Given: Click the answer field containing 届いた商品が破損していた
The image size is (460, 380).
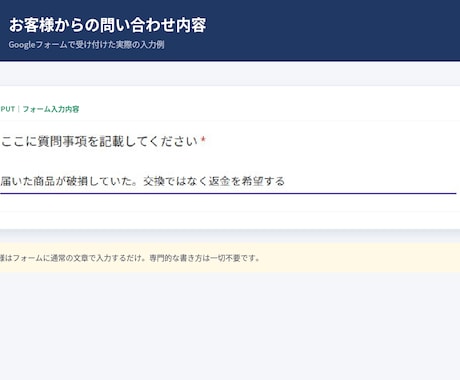Looking at the screenshot, I should 228,182.
